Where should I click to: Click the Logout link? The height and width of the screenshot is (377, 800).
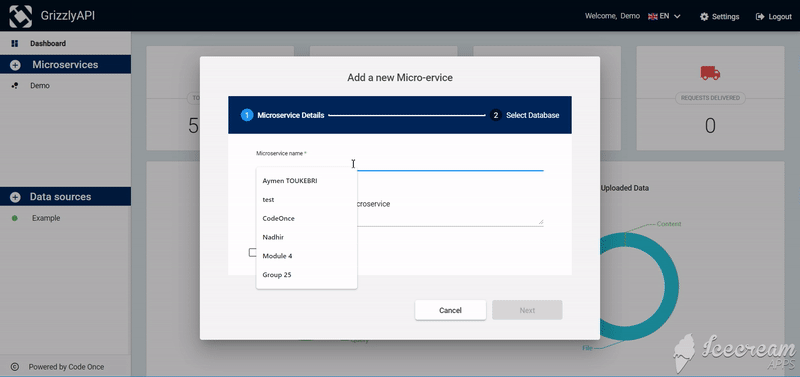click(773, 16)
